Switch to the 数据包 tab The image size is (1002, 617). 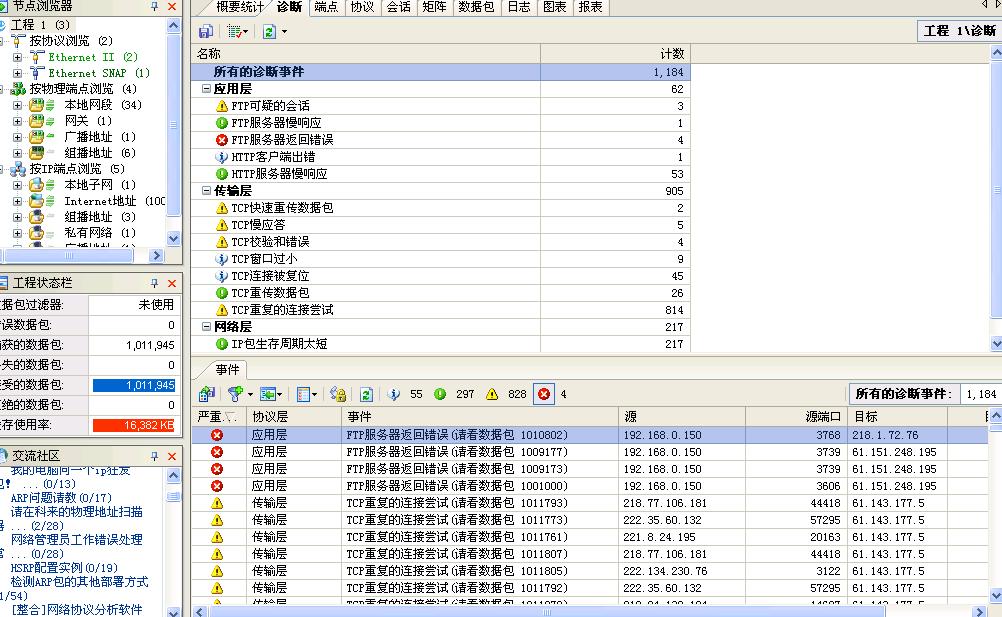click(x=476, y=6)
